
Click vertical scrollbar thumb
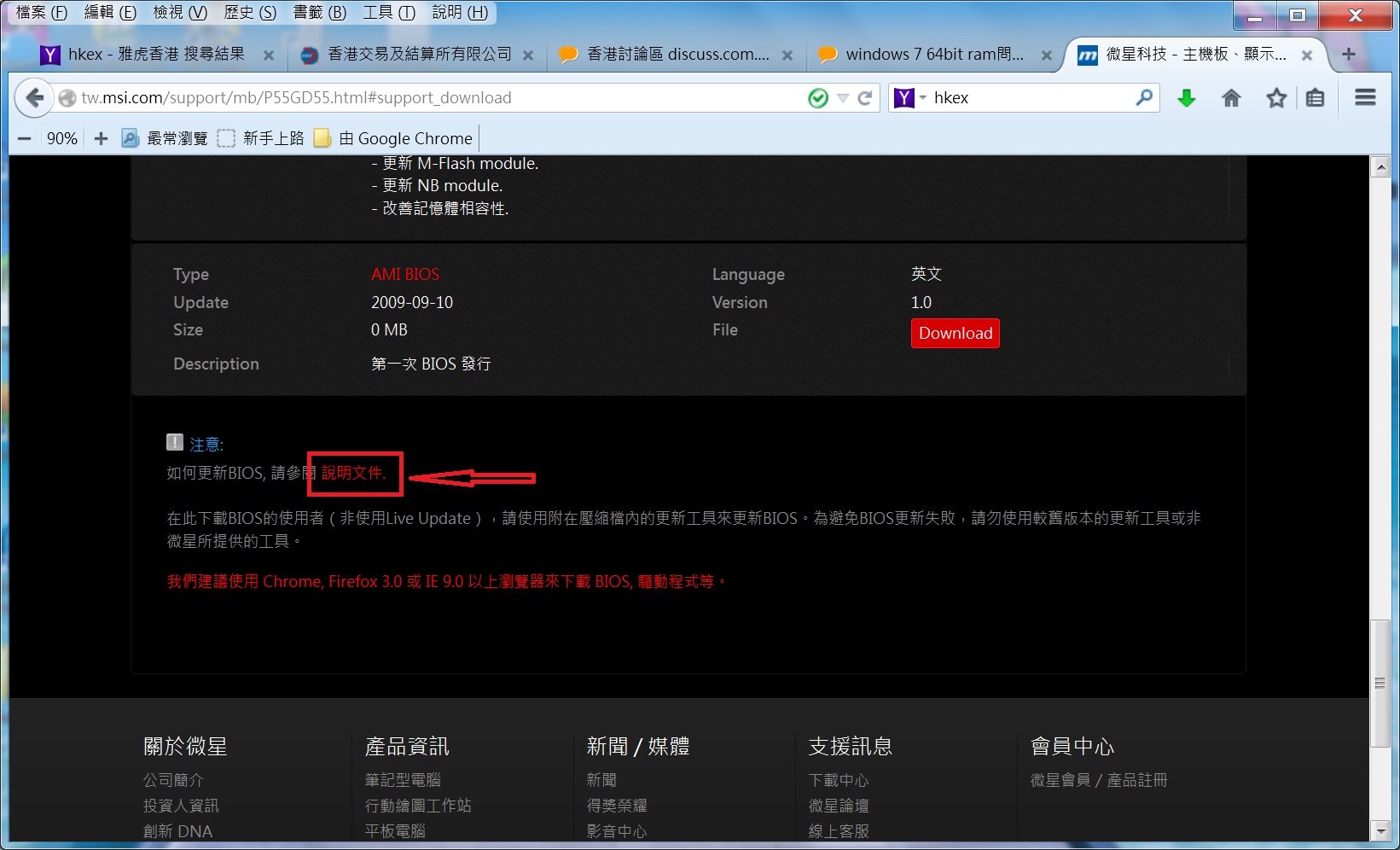1380,684
